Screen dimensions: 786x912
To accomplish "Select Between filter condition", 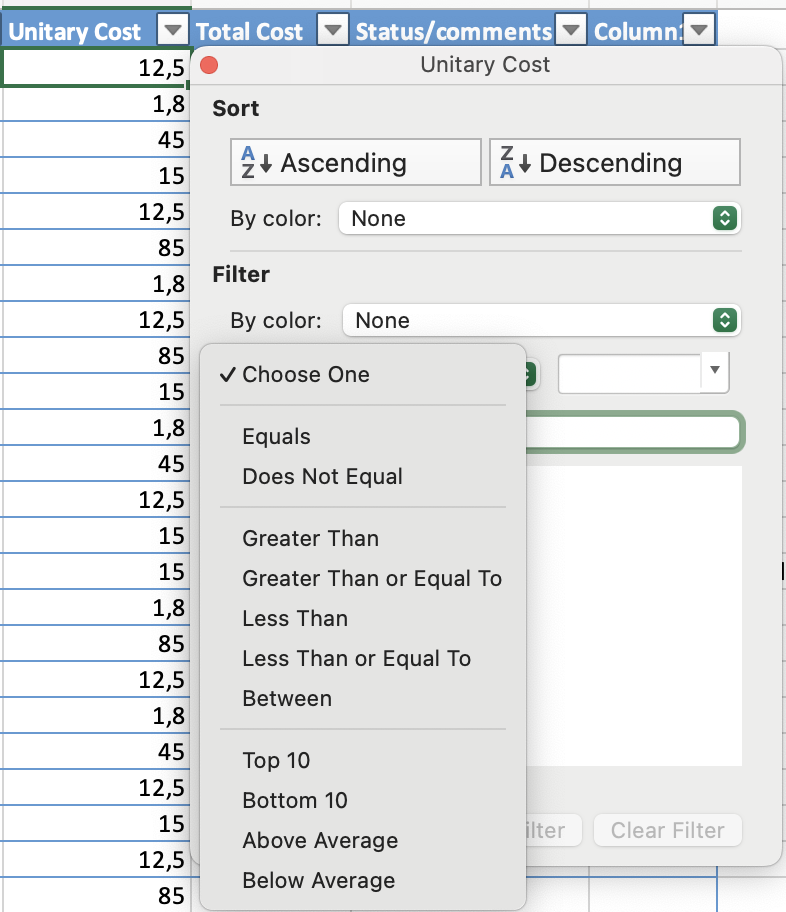I will [287, 698].
